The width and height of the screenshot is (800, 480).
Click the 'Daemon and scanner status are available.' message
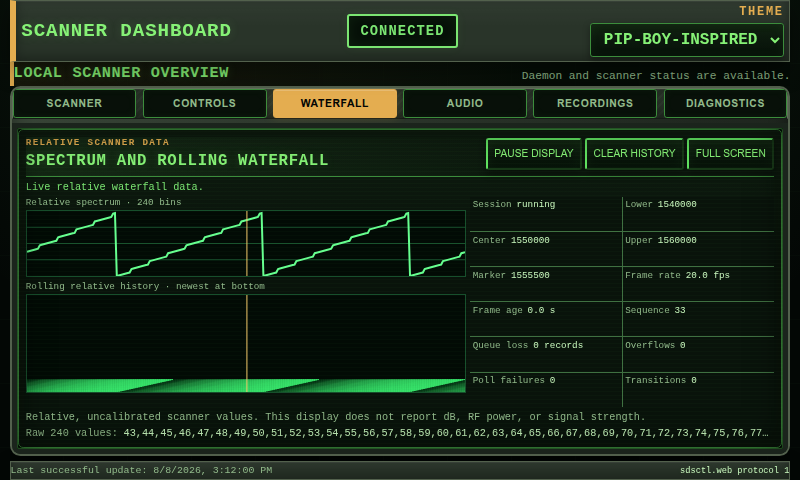655,75
